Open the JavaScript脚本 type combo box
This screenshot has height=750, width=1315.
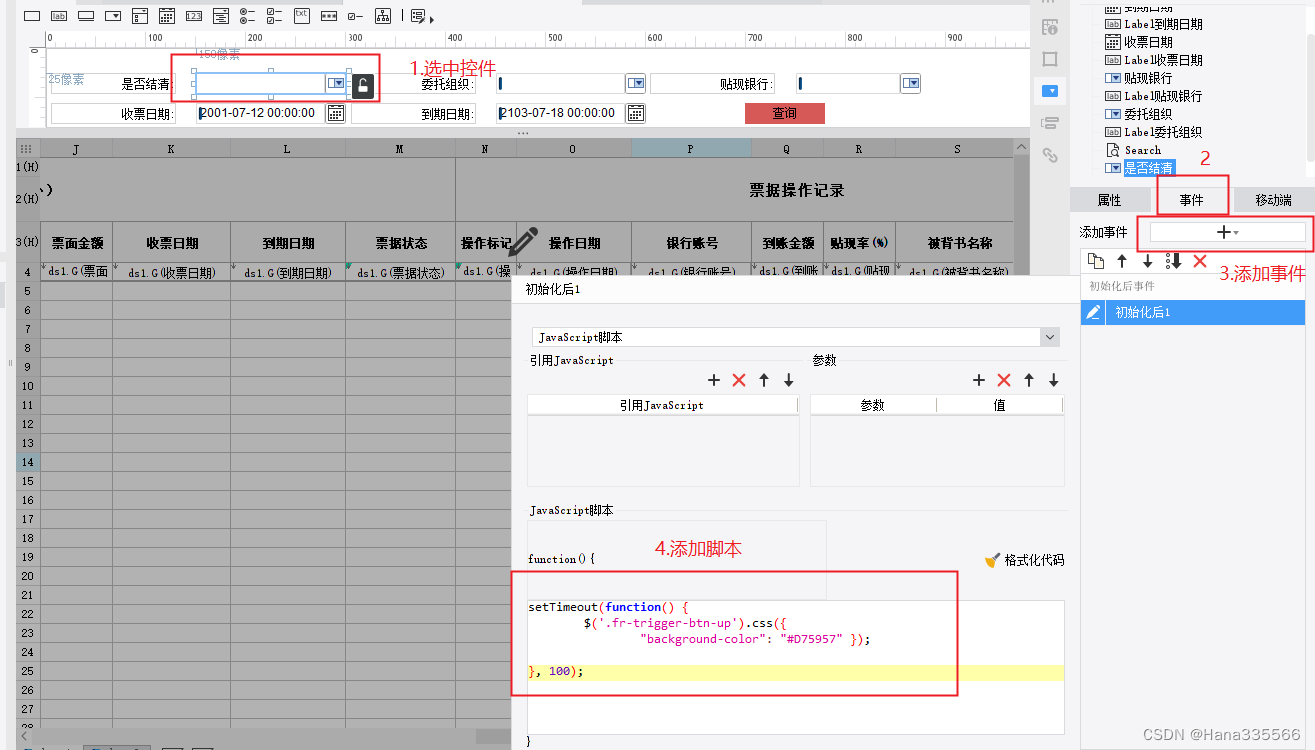pyautogui.click(x=795, y=337)
